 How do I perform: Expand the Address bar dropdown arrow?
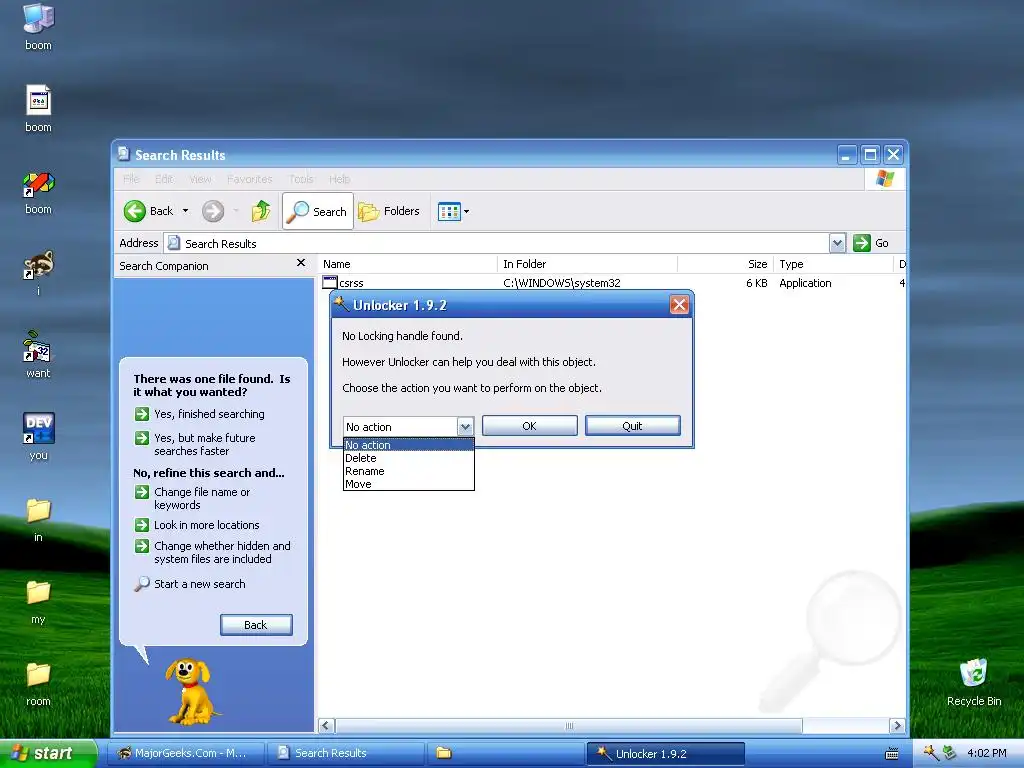point(837,243)
